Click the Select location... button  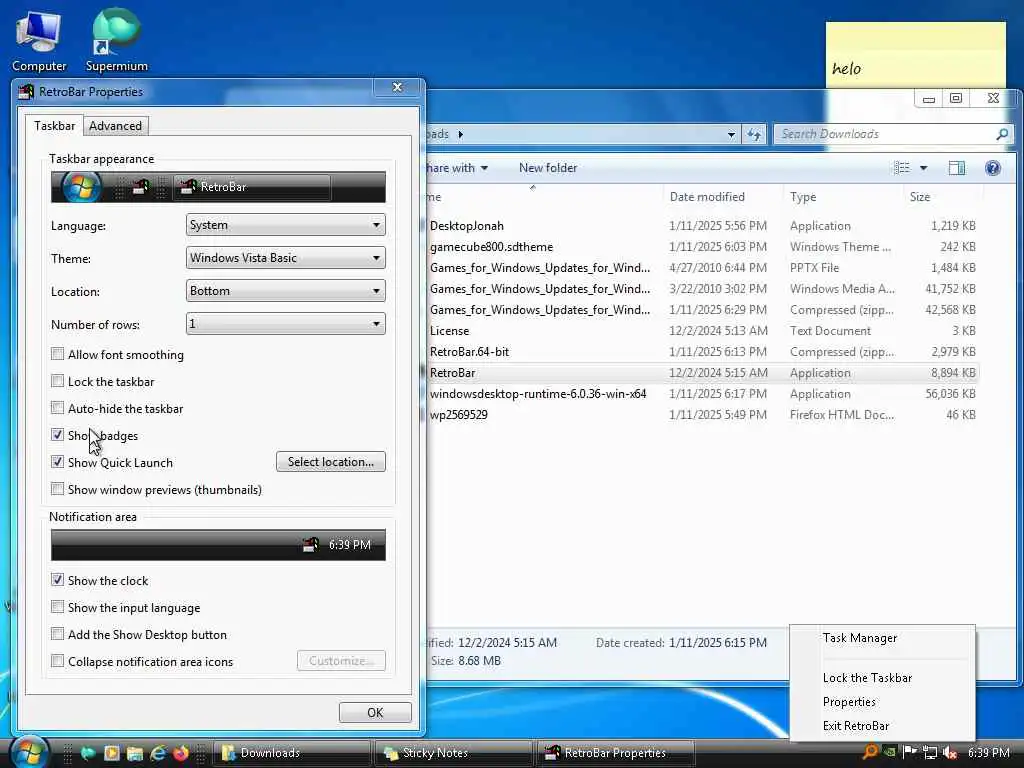click(330, 462)
